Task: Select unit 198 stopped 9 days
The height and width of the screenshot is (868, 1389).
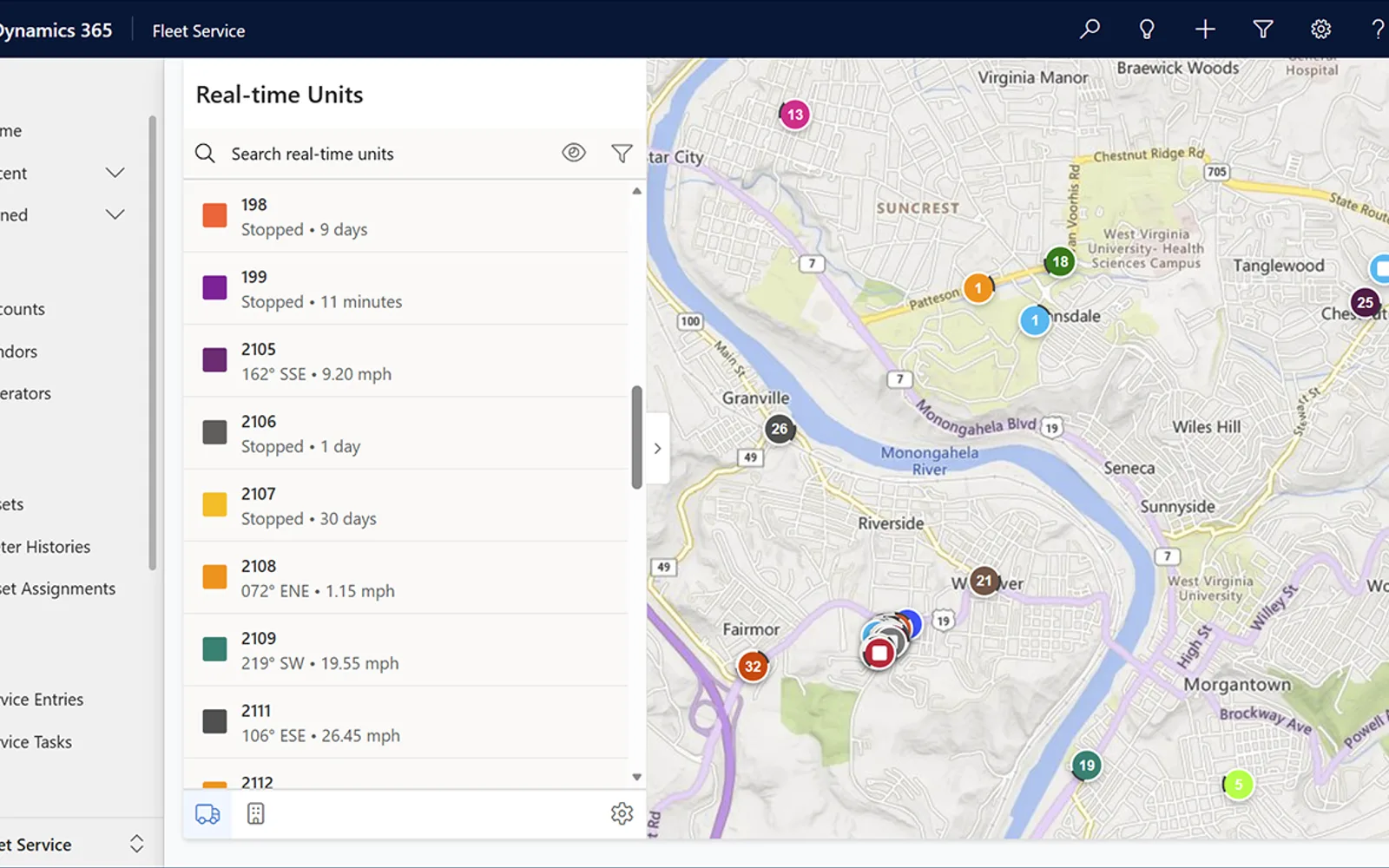Action: 406,216
